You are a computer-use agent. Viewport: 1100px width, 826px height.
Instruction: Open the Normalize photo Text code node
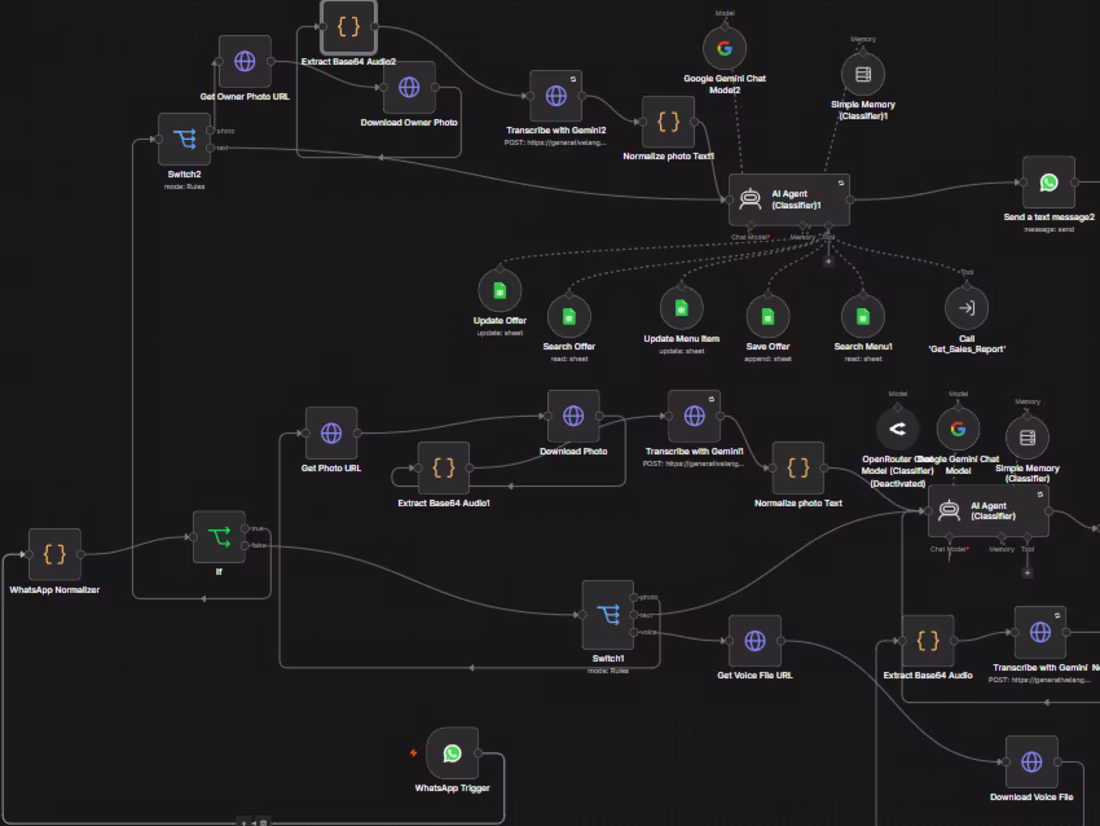tap(798, 468)
